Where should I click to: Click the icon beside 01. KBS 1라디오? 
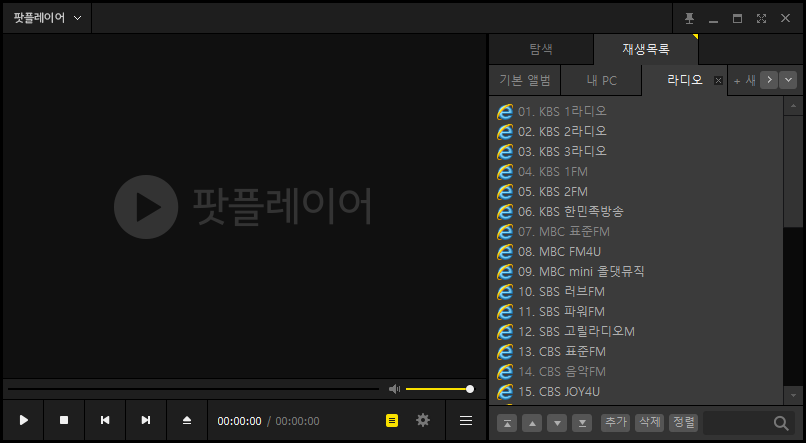[x=505, y=112]
